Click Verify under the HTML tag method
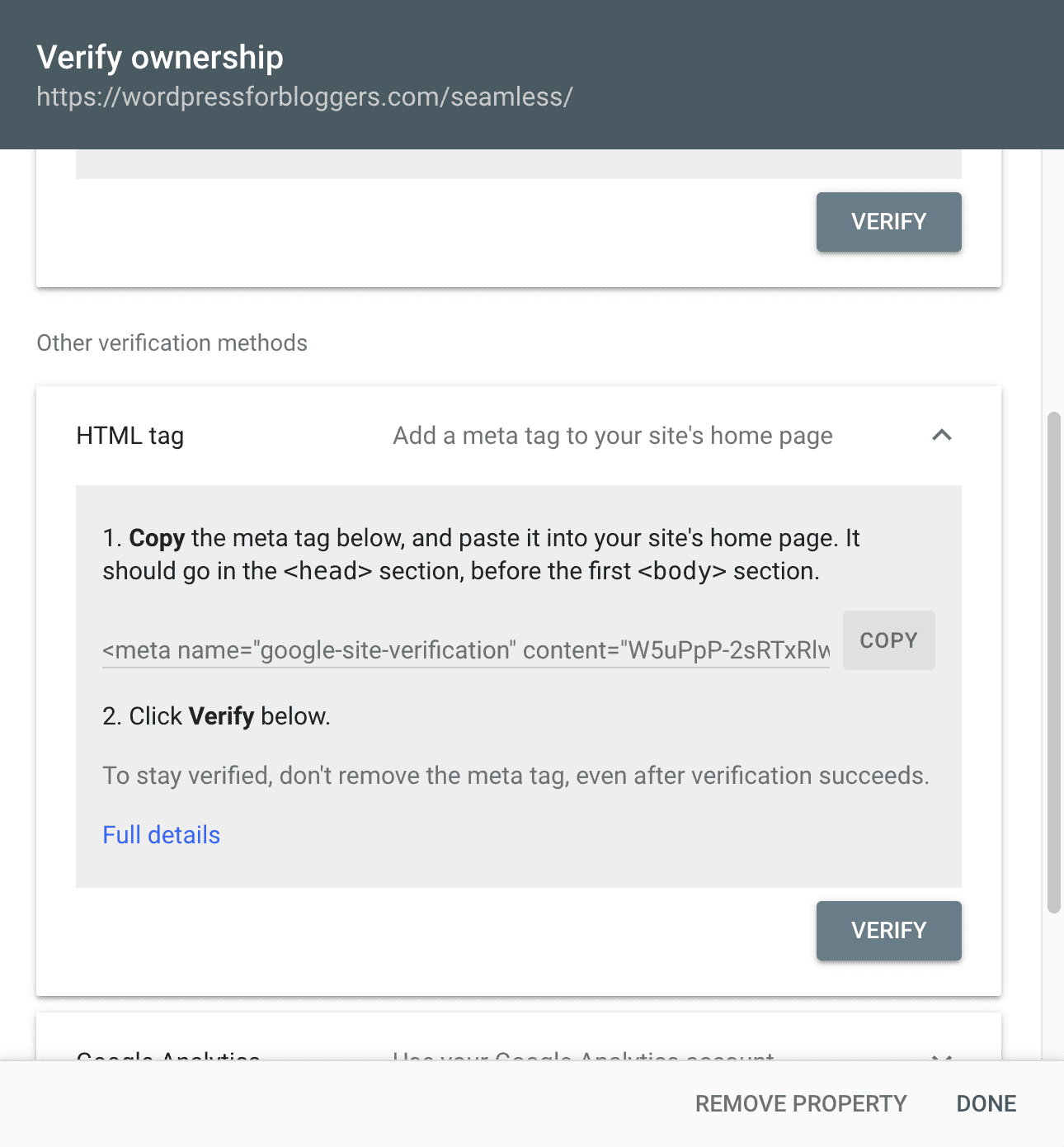Viewport: 1064px width, 1147px height. click(888, 931)
